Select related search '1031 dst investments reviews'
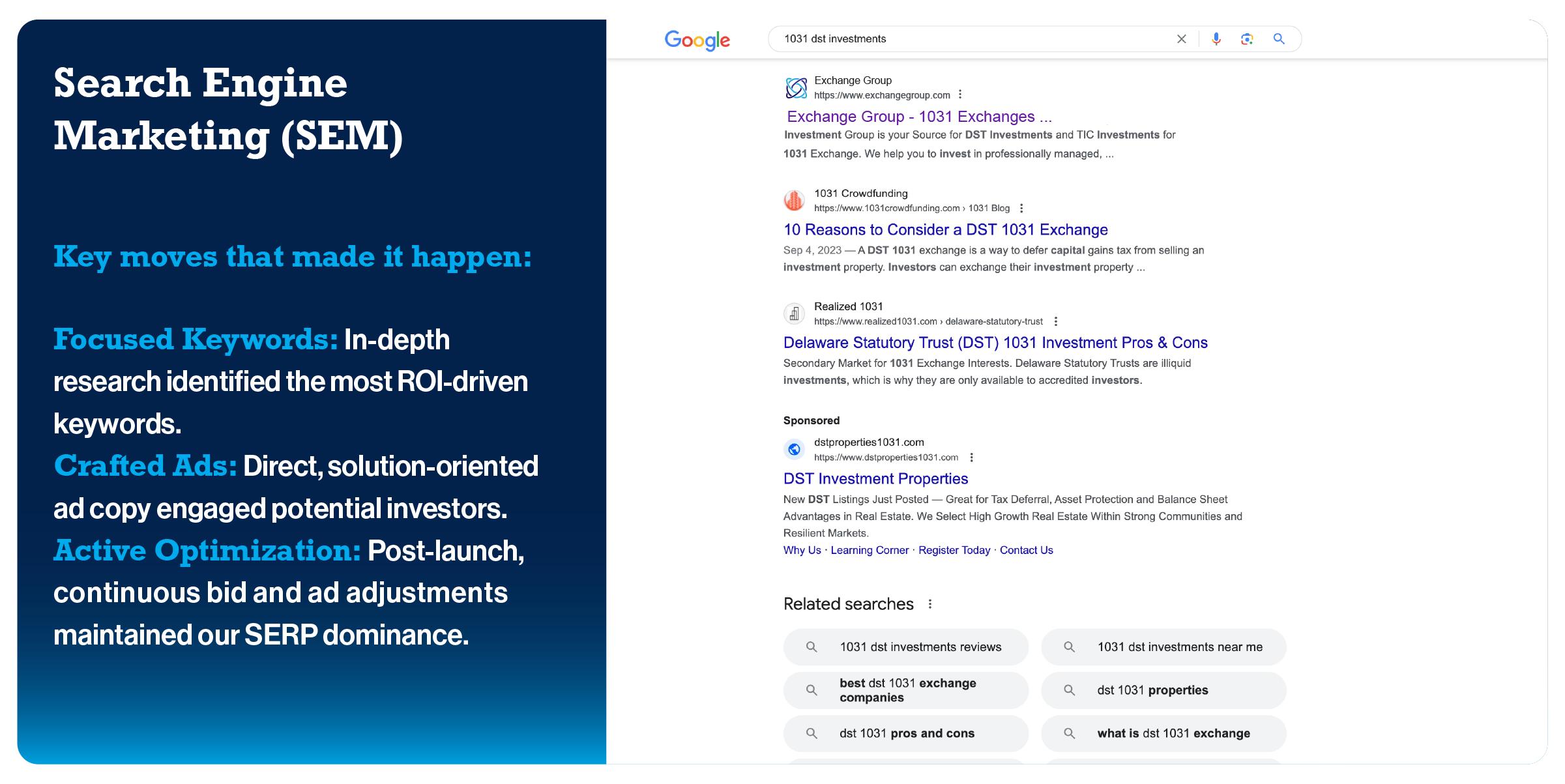1565x784 pixels. [x=906, y=647]
